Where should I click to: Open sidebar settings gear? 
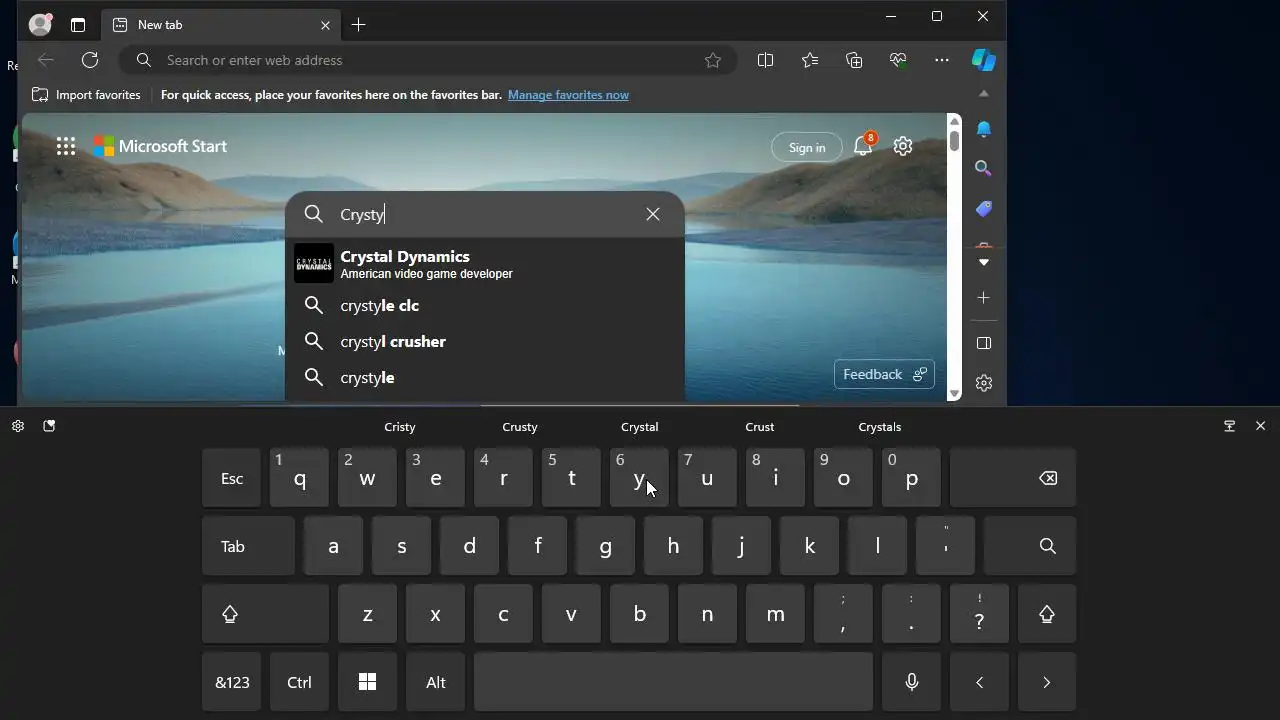pos(984,383)
